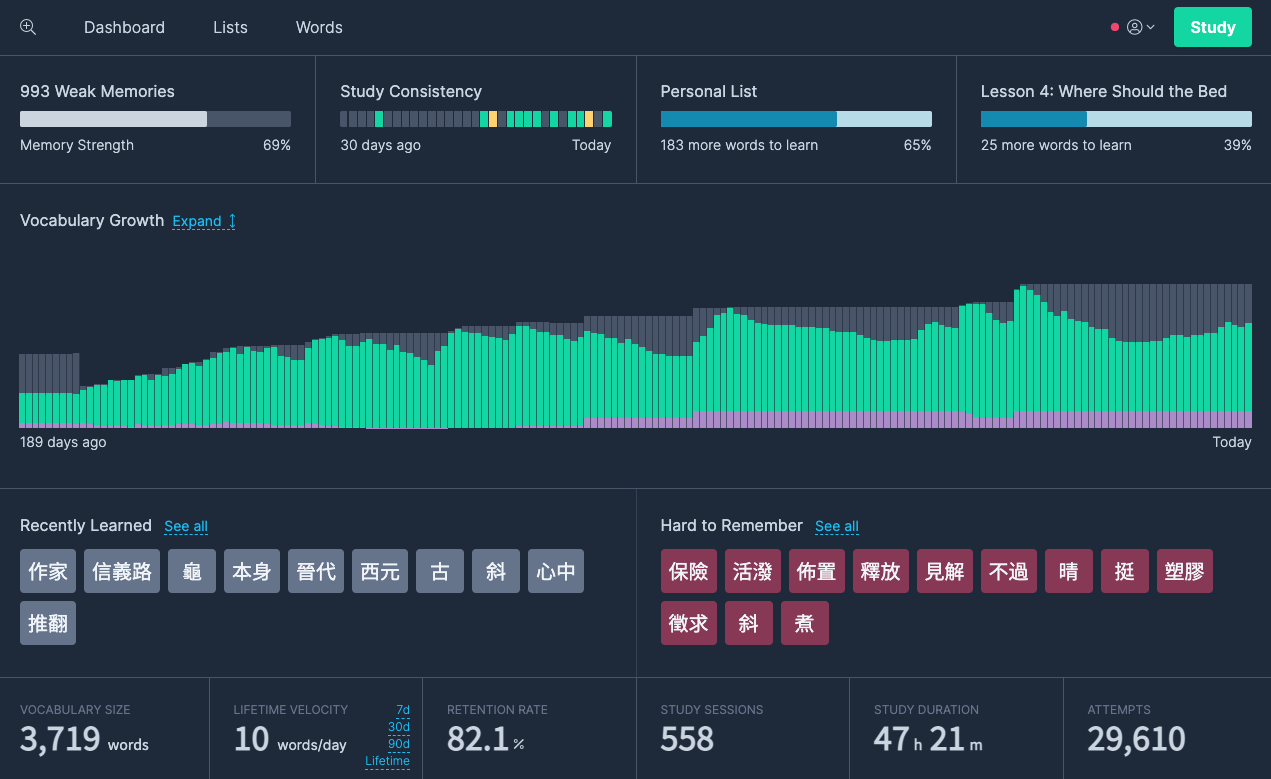See all Hard to Remember words
This screenshot has width=1271, height=779.
coord(836,526)
